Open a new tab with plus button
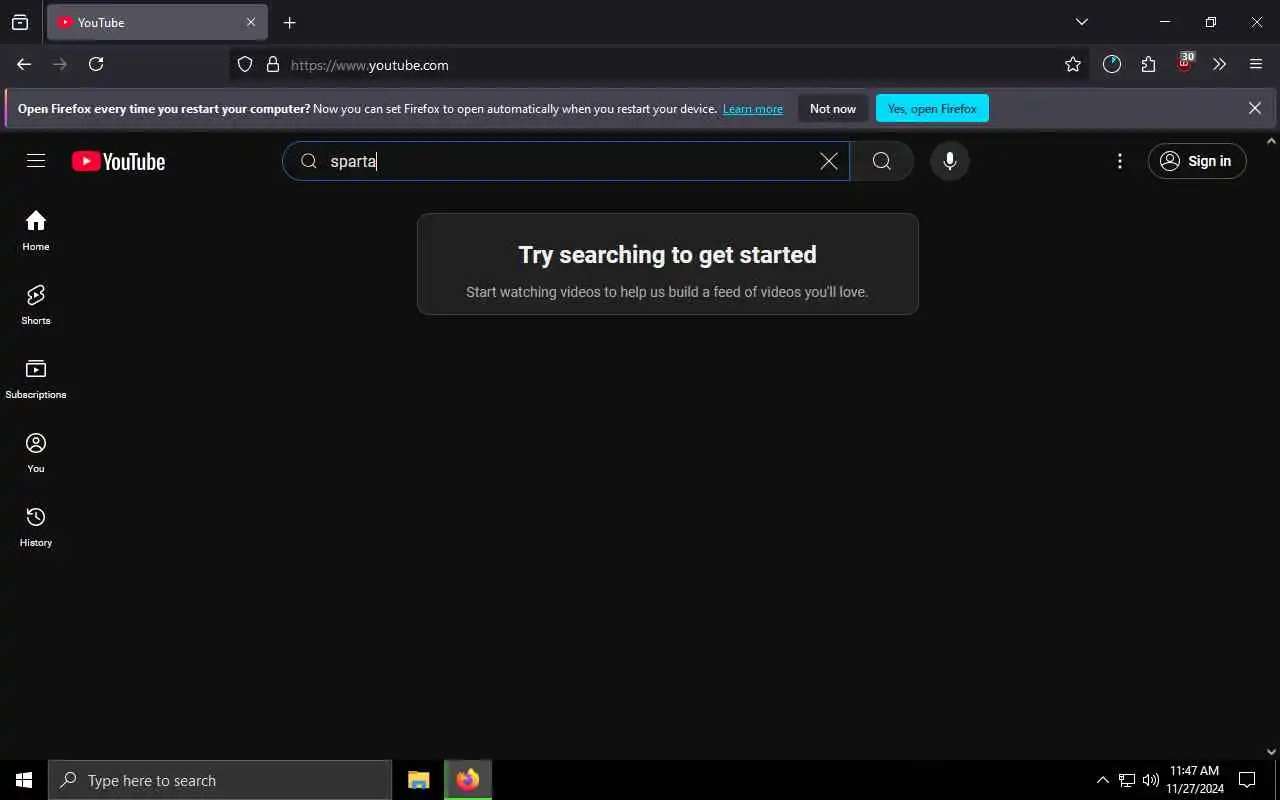The height and width of the screenshot is (800, 1280). 290,22
